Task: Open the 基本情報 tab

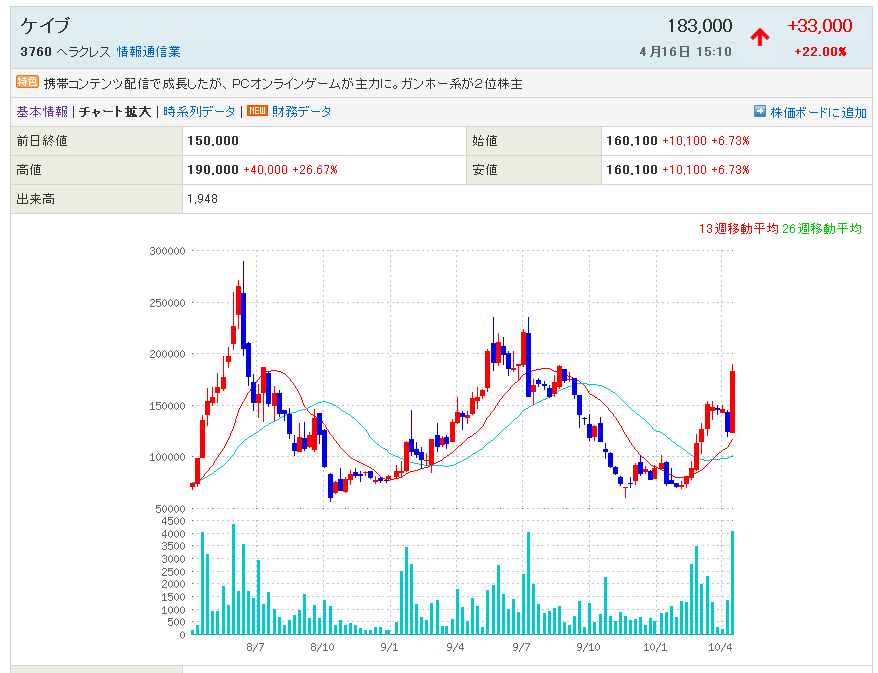Action: [x=42, y=112]
